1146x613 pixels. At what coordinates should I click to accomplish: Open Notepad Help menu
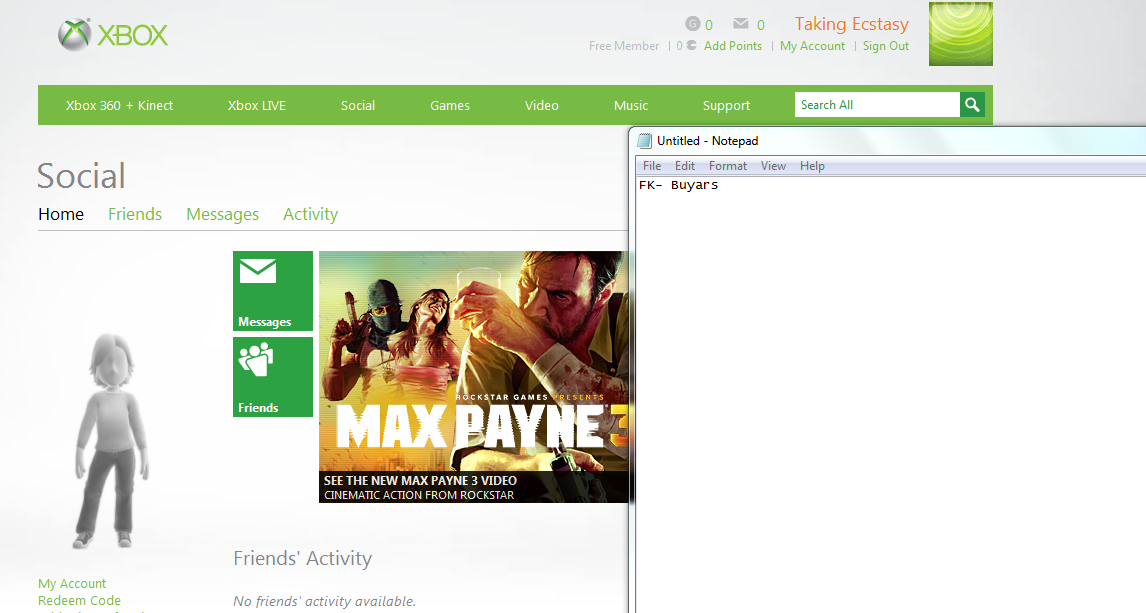click(812, 166)
